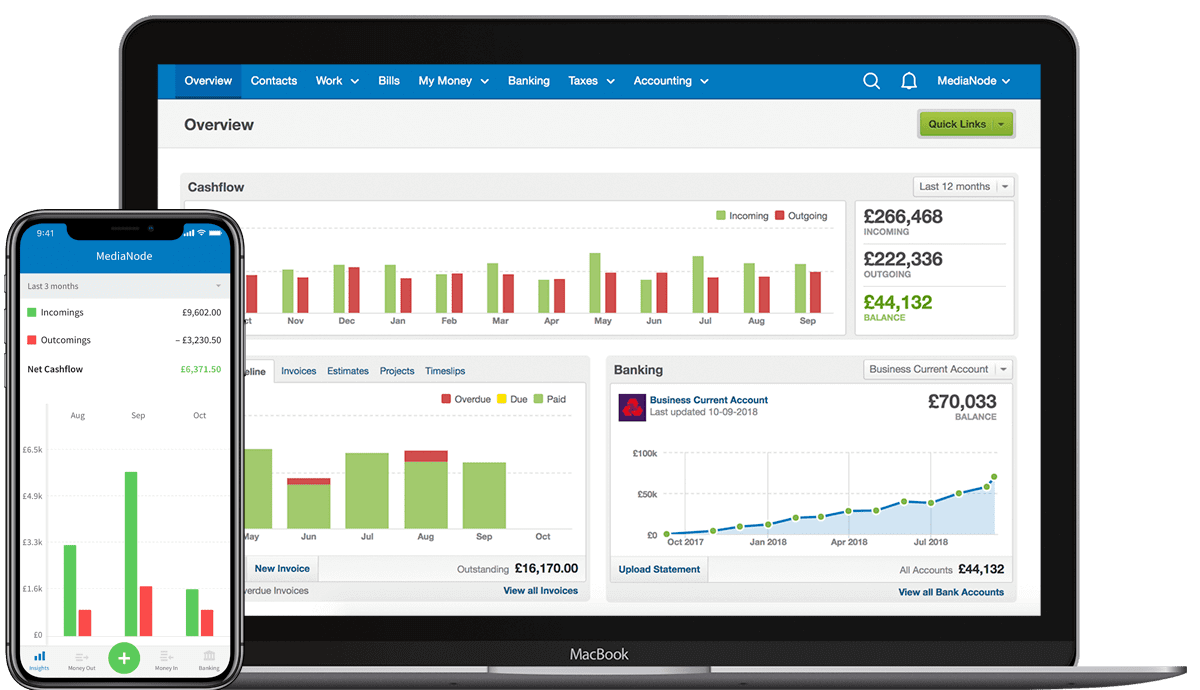Tap the £9,602.00 incomings amount on the phone
Image resolution: width=1200 pixels, height=690 pixels.
point(202,312)
